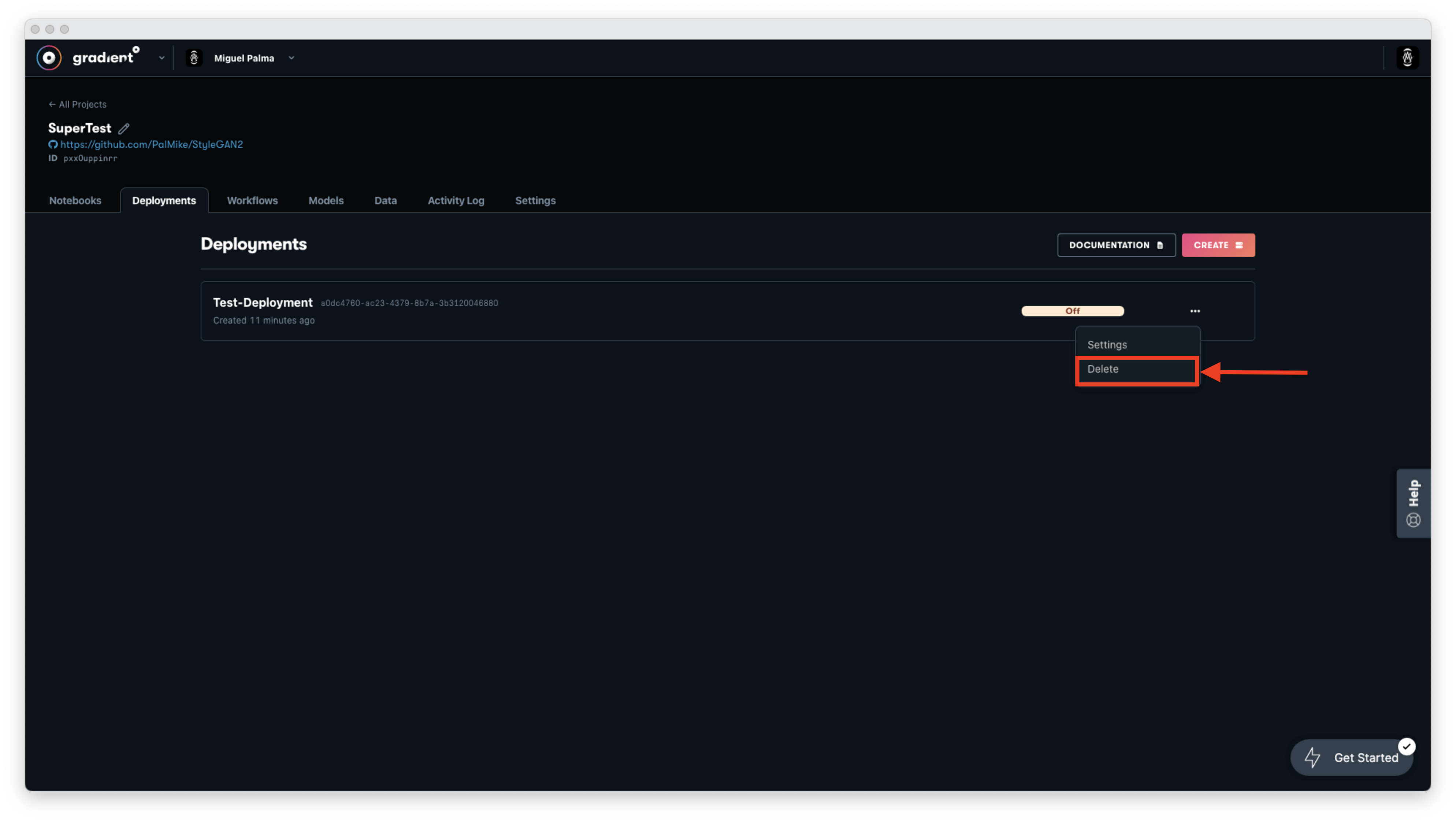The image size is (1456, 822).
Task: Open the Miguel Palma team dropdown
Action: 291,58
